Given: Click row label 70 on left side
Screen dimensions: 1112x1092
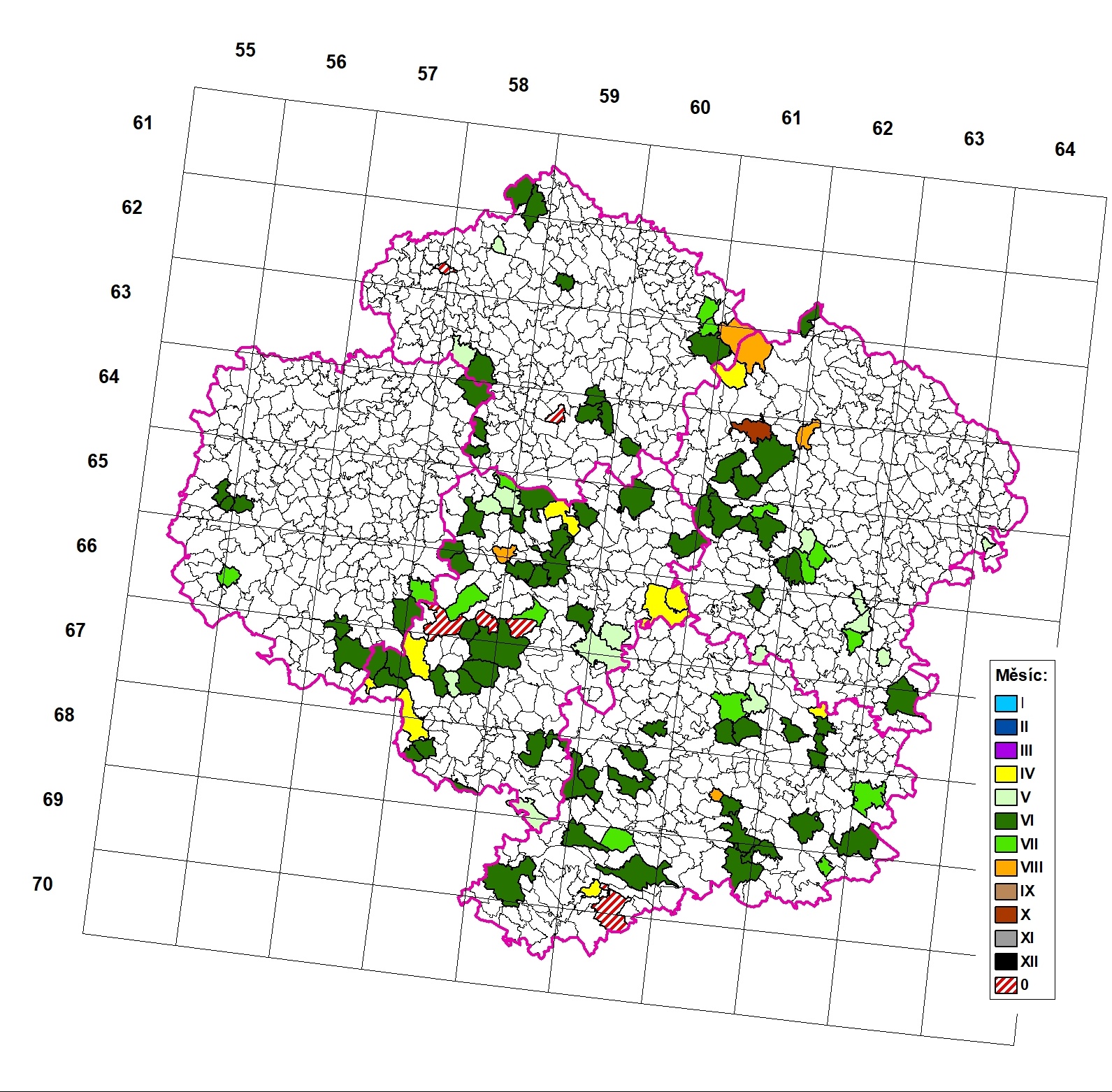Looking at the screenshot, I should pyautogui.click(x=43, y=884).
